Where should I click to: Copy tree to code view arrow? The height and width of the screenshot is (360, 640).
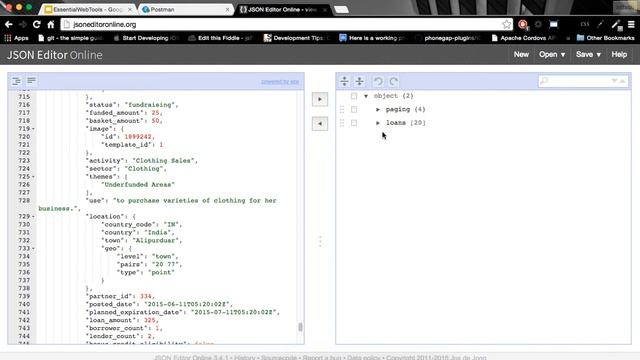[320, 124]
